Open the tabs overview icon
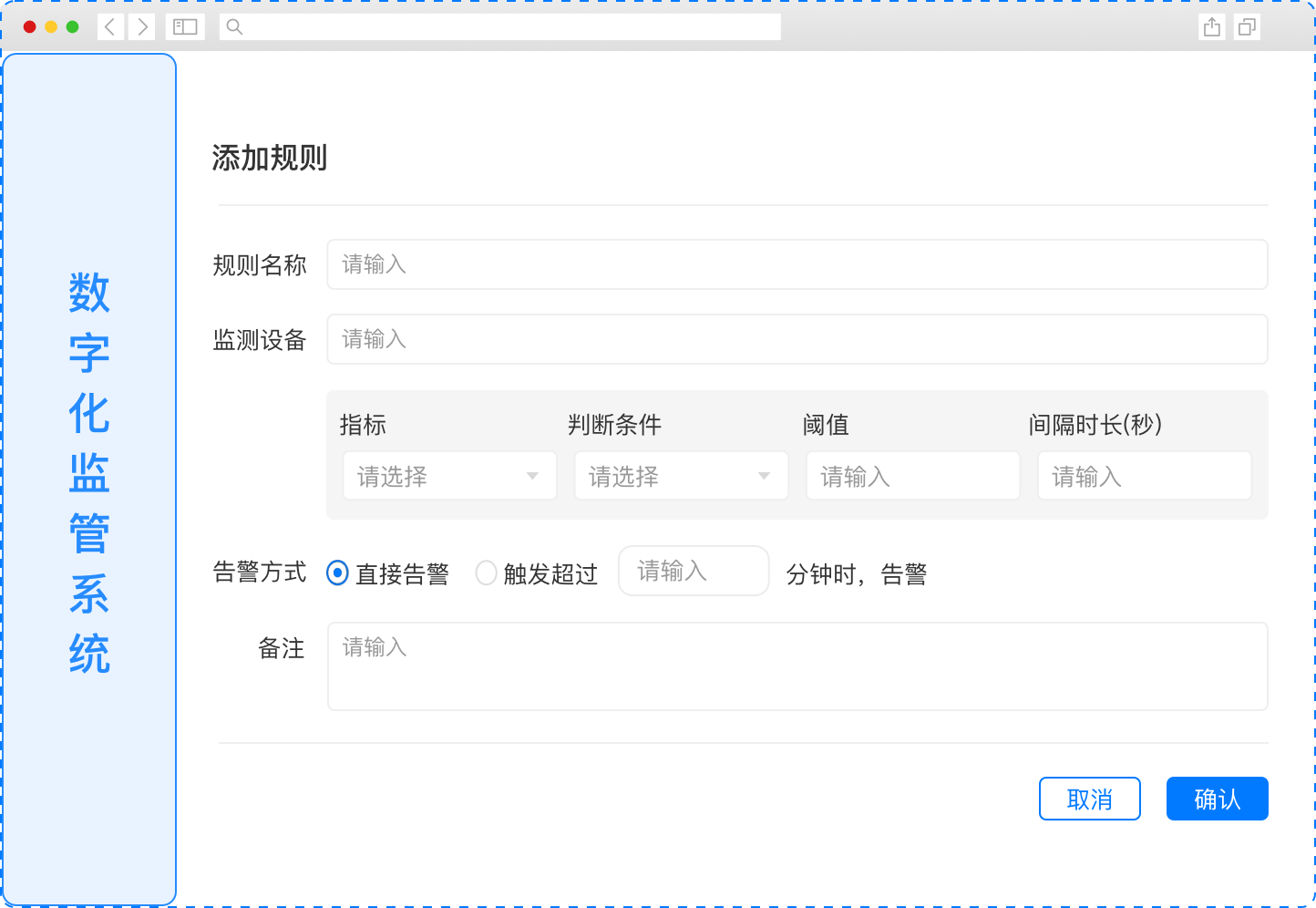The image size is (1316, 908). click(x=1246, y=27)
